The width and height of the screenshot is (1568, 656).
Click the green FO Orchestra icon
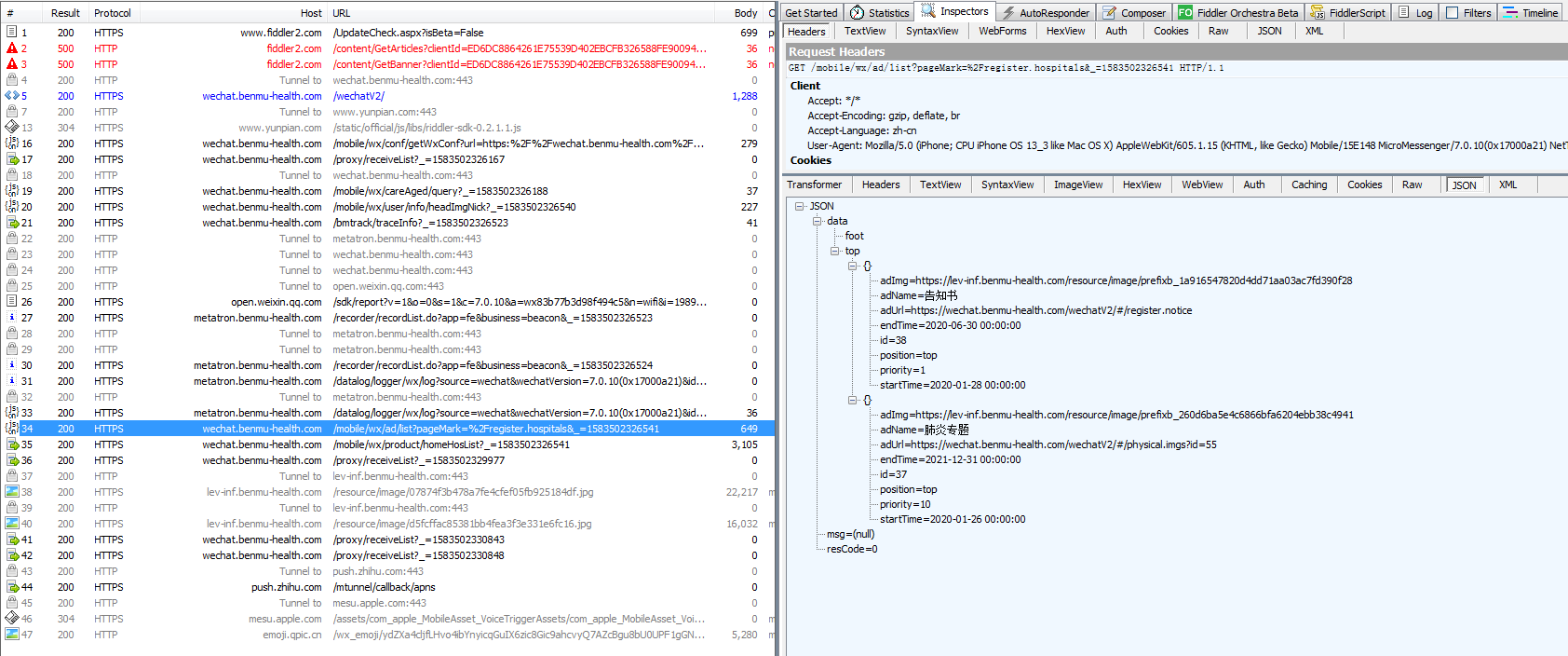[1185, 13]
